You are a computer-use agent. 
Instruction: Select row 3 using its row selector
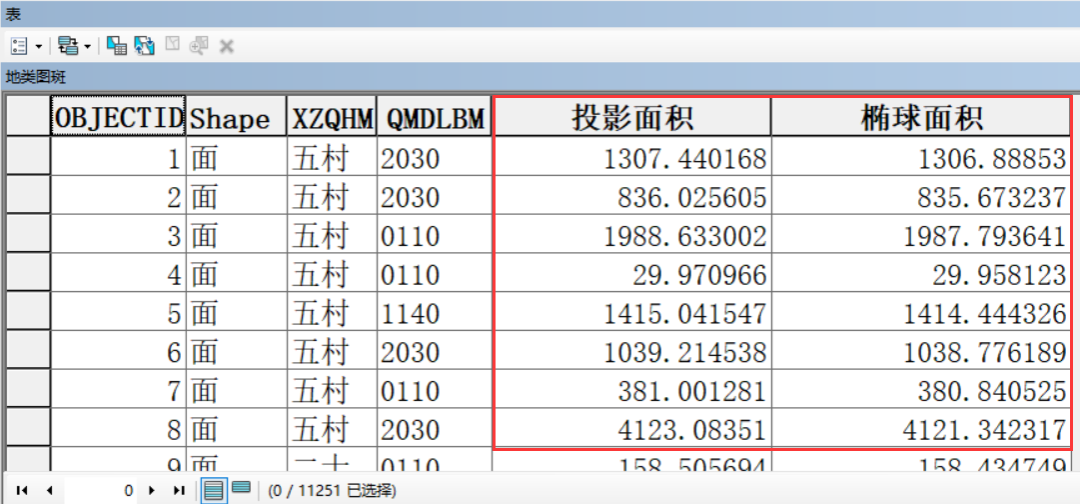tap(28, 235)
